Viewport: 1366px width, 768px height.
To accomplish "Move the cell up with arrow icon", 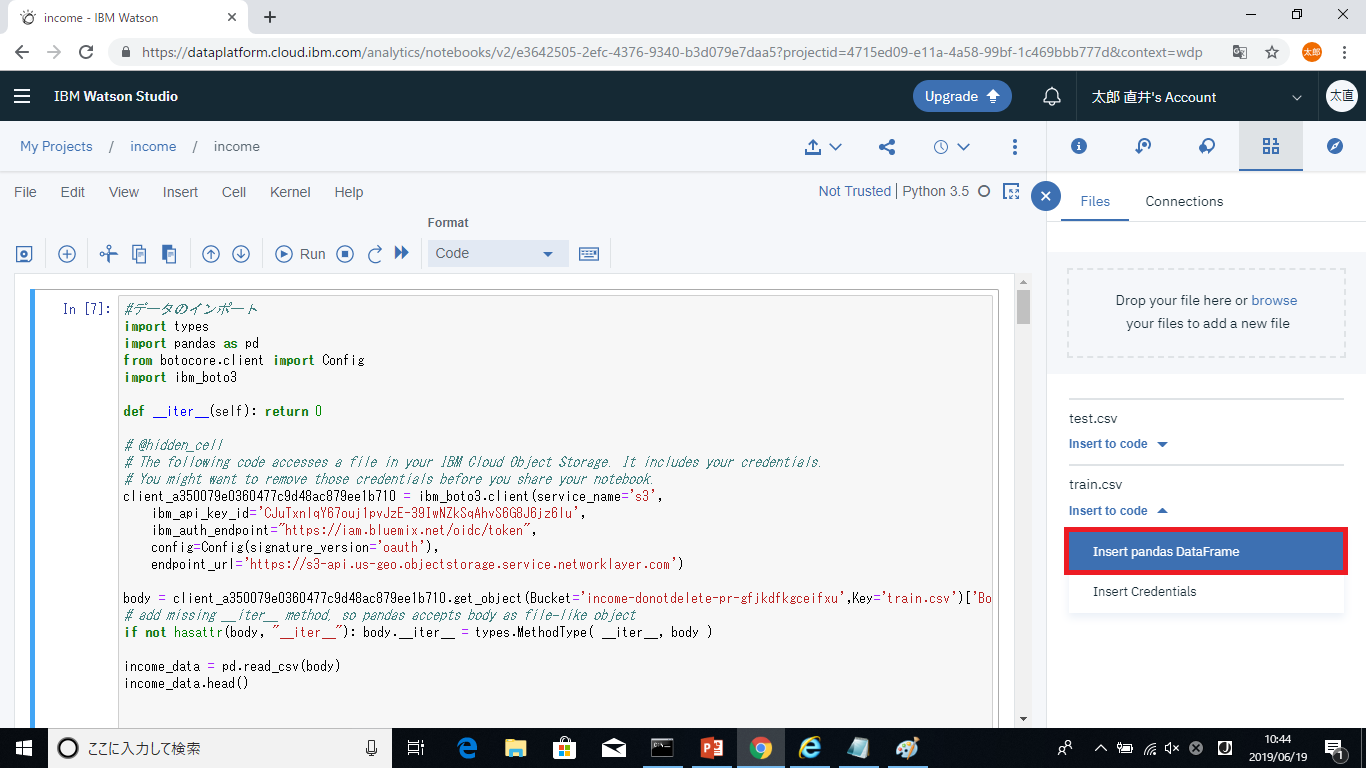I will [x=211, y=254].
